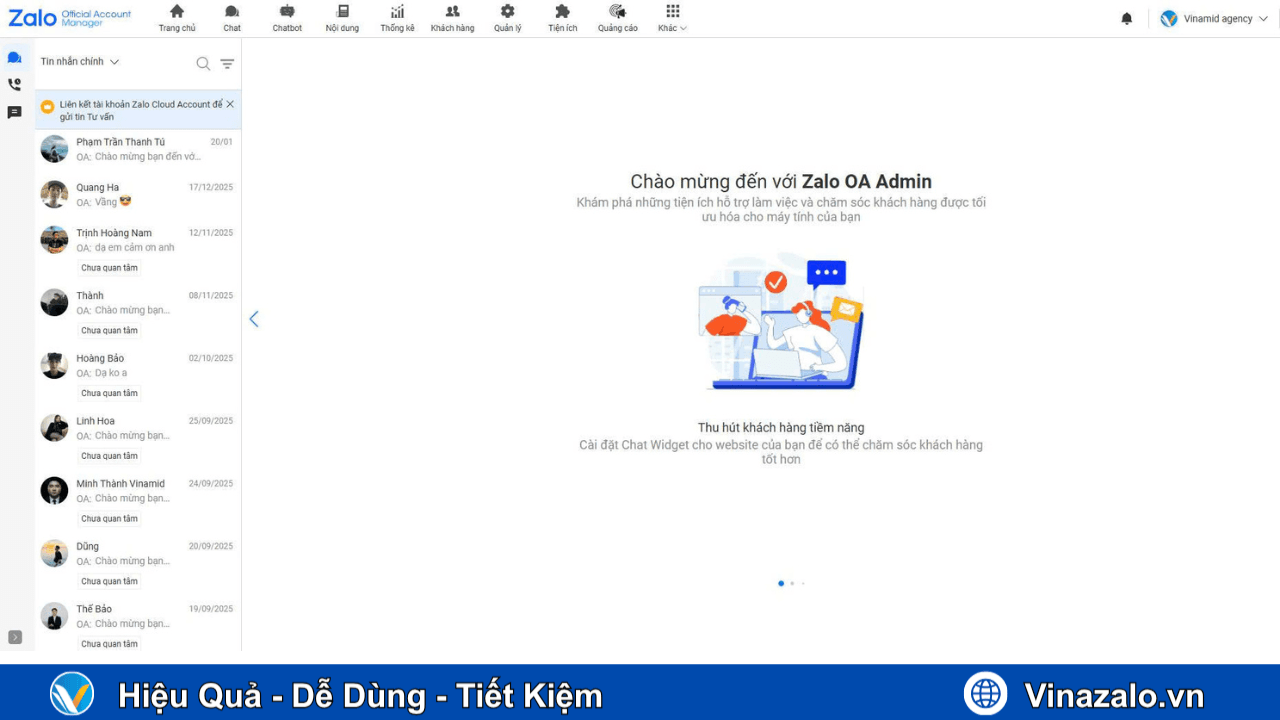Open the Chatbot section in top navigation
1280x720 pixels.
click(287, 17)
